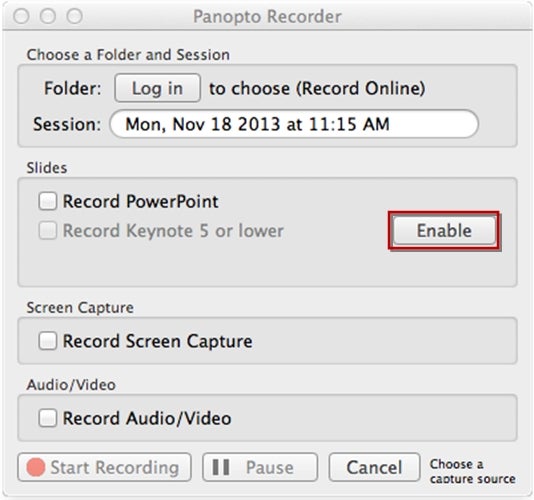Click the Log in button

point(157,88)
